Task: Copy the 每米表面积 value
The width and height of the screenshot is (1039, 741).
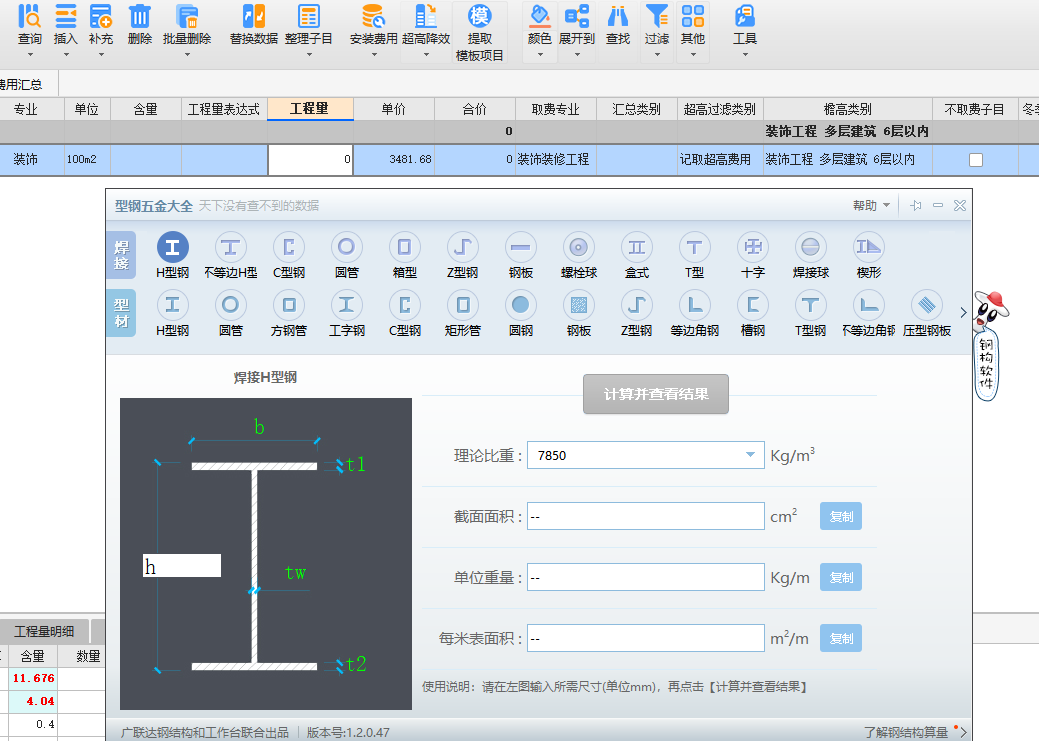Action: pyautogui.click(x=840, y=638)
